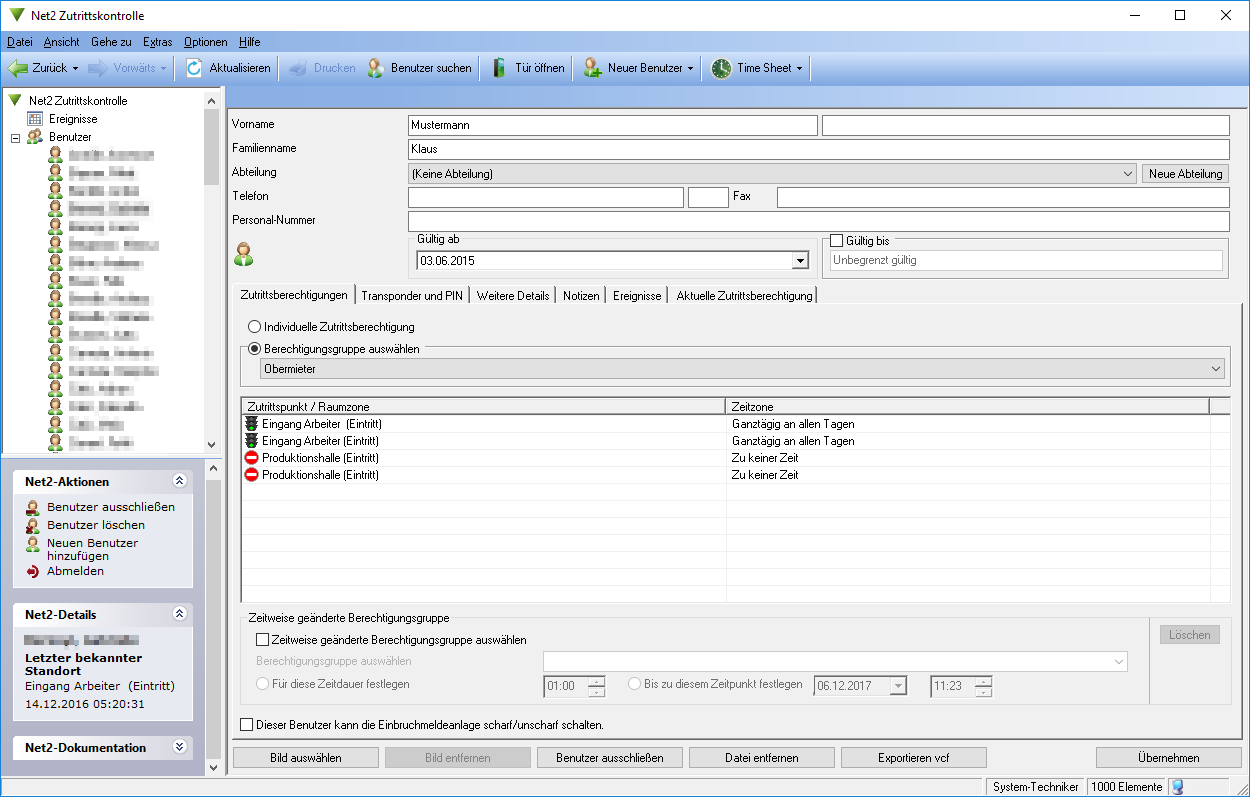Click the Abmelden action icon

pos(33,572)
